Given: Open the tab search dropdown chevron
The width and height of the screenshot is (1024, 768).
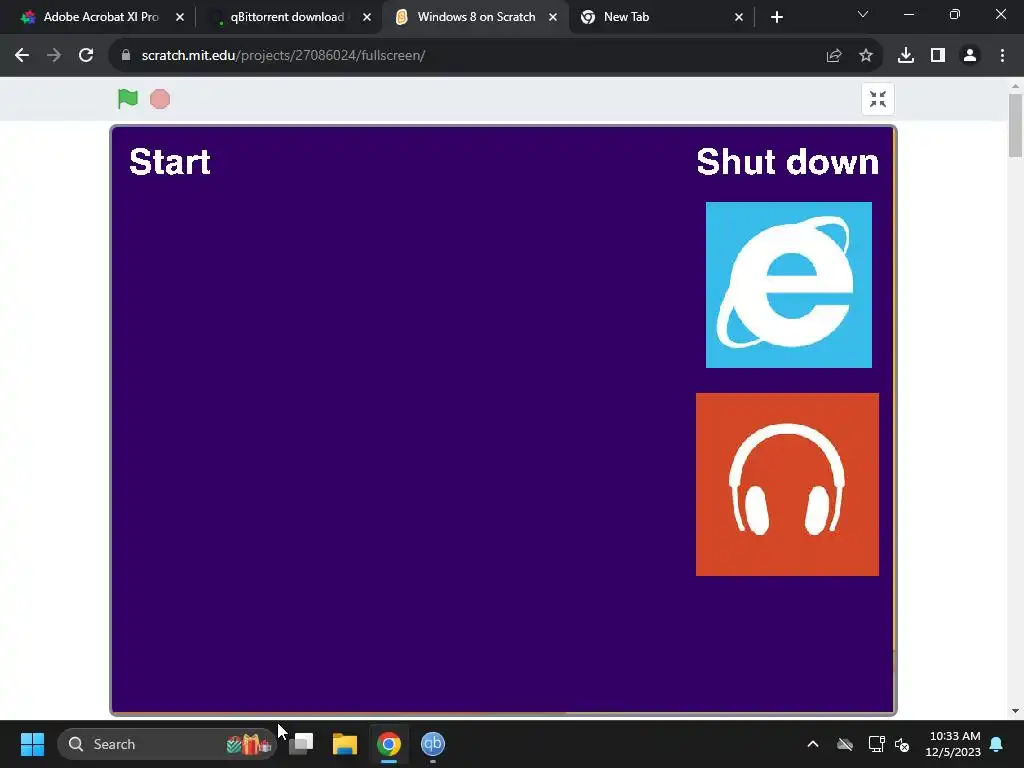Looking at the screenshot, I should click(x=863, y=14).
